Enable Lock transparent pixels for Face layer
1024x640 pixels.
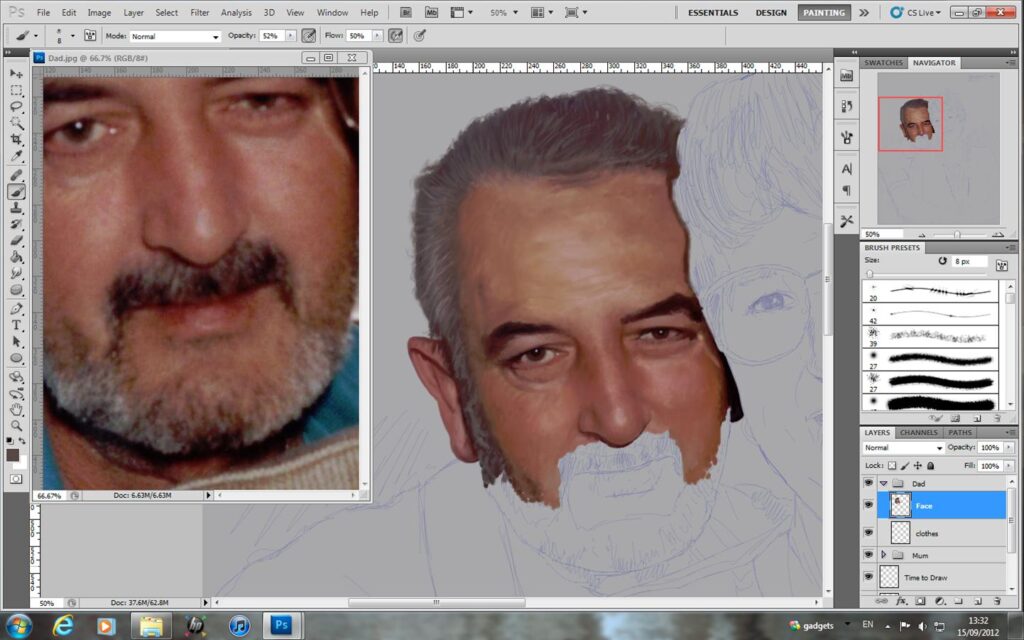pos(891,465)
